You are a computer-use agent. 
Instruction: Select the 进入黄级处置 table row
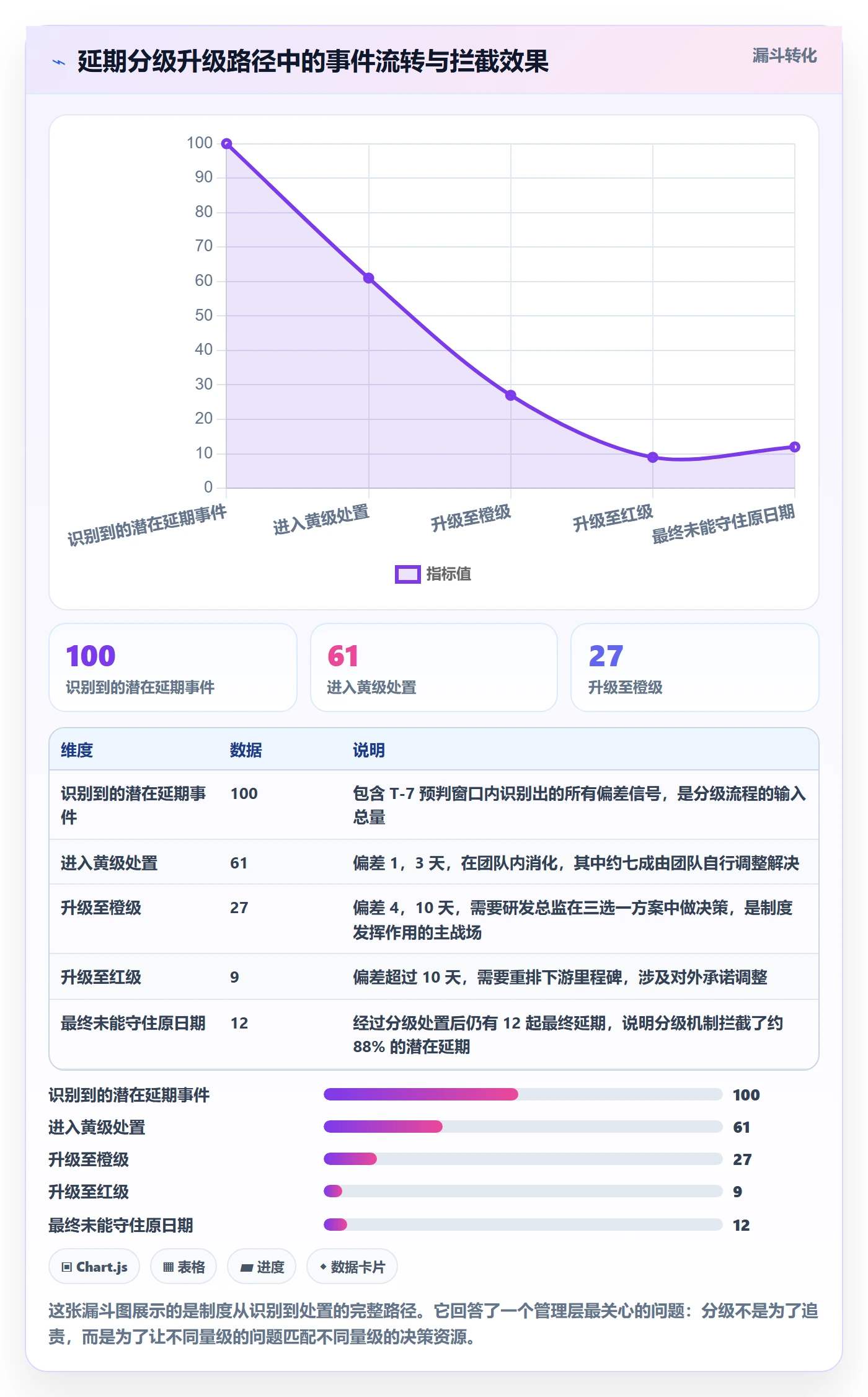[x=434, y=862]
